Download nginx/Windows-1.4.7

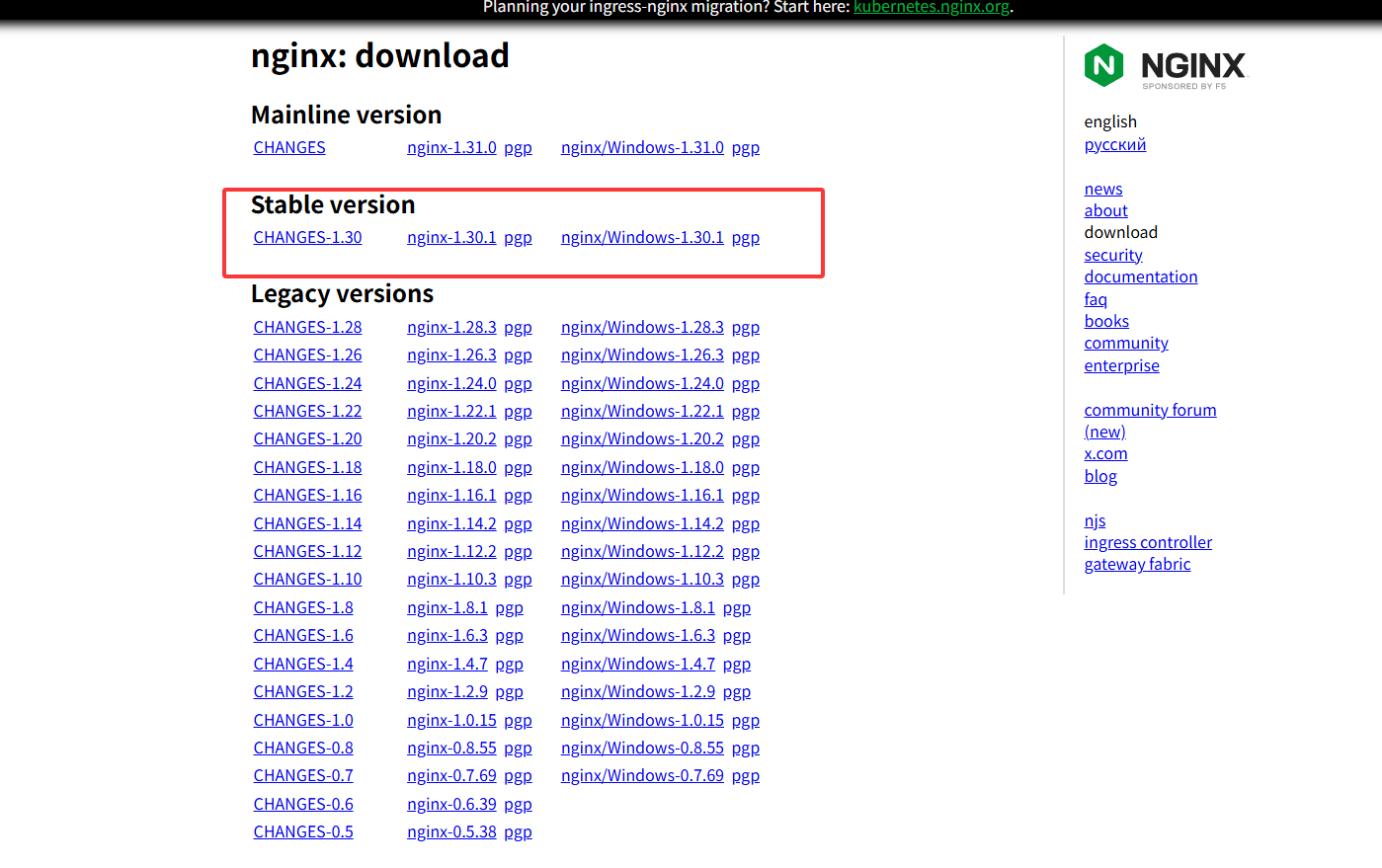coord(638,664)
